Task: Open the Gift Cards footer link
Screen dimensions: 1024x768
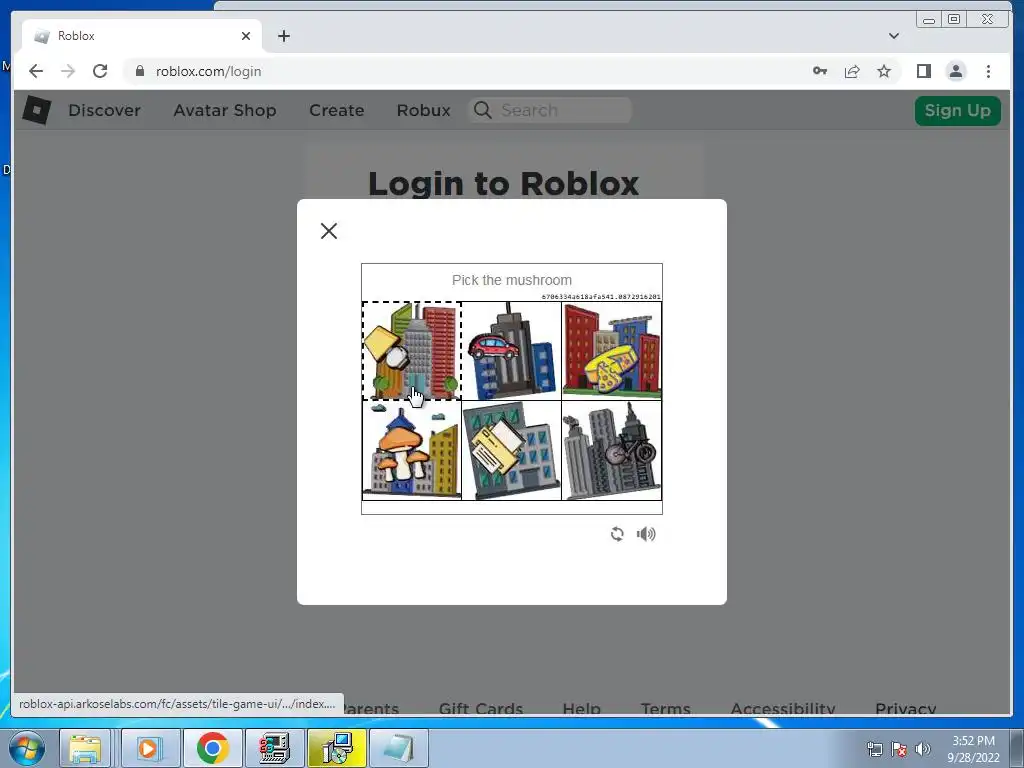Action: [x=481, y=708]
